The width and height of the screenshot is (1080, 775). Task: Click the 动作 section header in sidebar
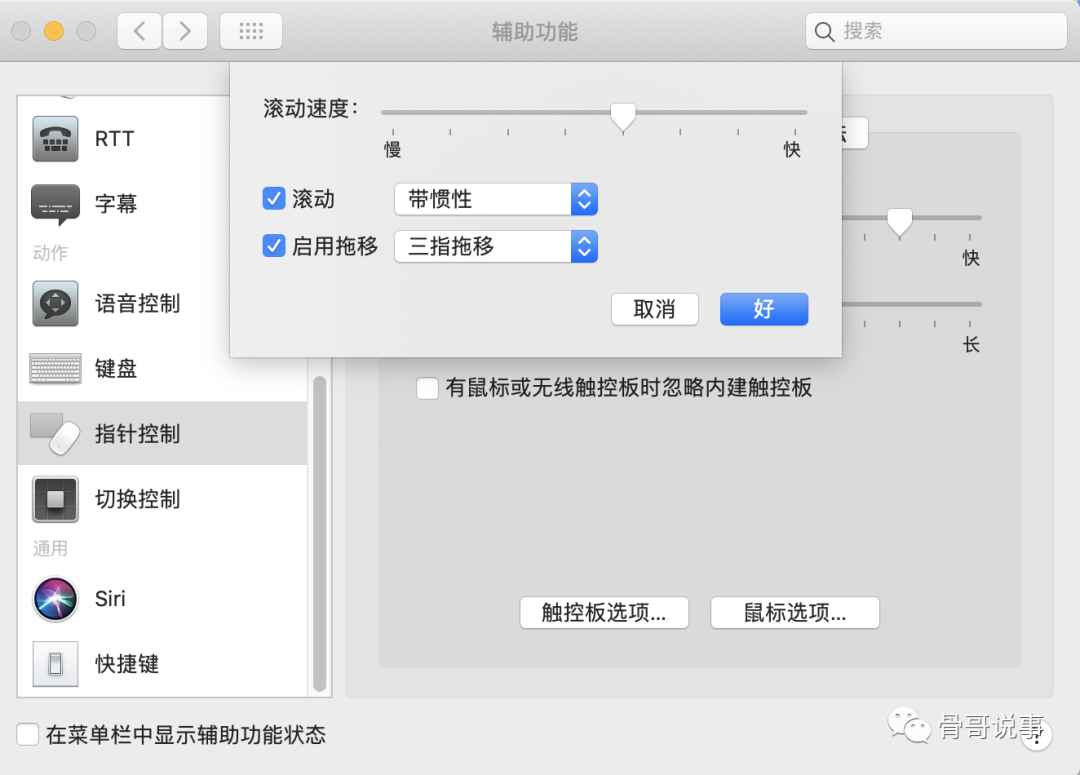[50, 253]
